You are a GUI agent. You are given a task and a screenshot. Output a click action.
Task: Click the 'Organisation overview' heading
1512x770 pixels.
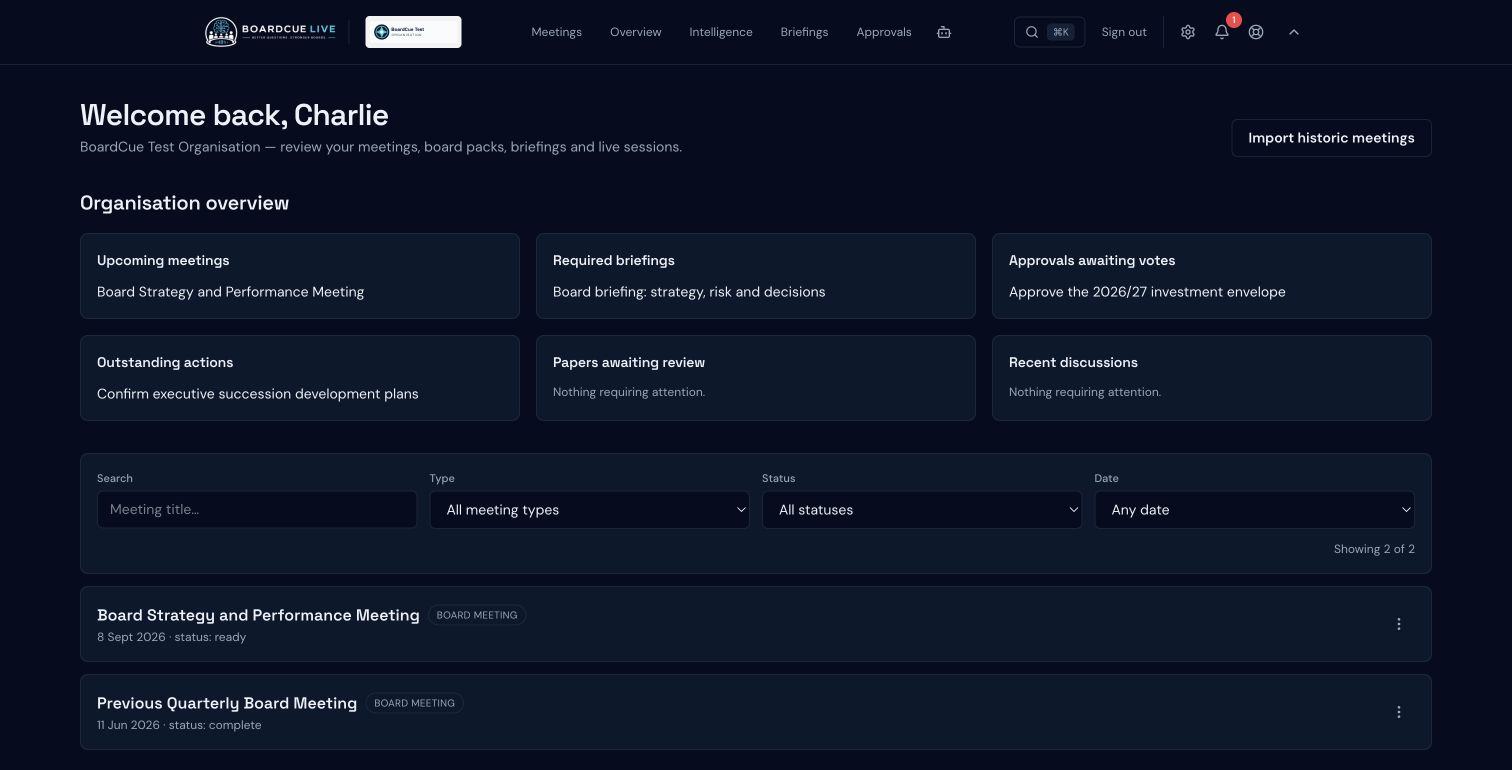tap(184, 203)
